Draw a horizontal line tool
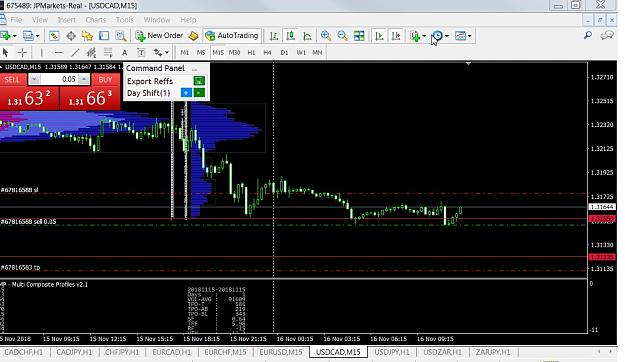The width and height of the screenshot is (625, 362). point(59,52)
